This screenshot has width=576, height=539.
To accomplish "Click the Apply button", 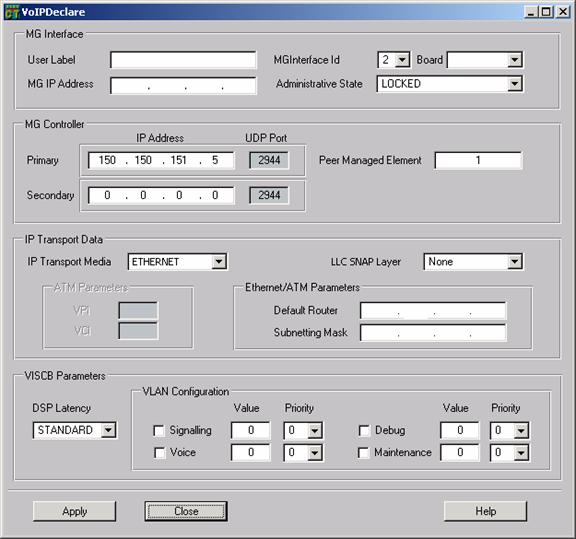I will [x=74, y=511].
